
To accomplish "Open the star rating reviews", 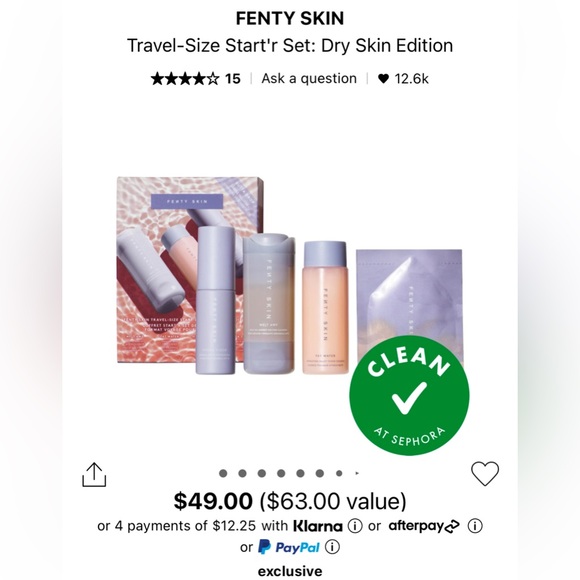I will tap(185, 79).
